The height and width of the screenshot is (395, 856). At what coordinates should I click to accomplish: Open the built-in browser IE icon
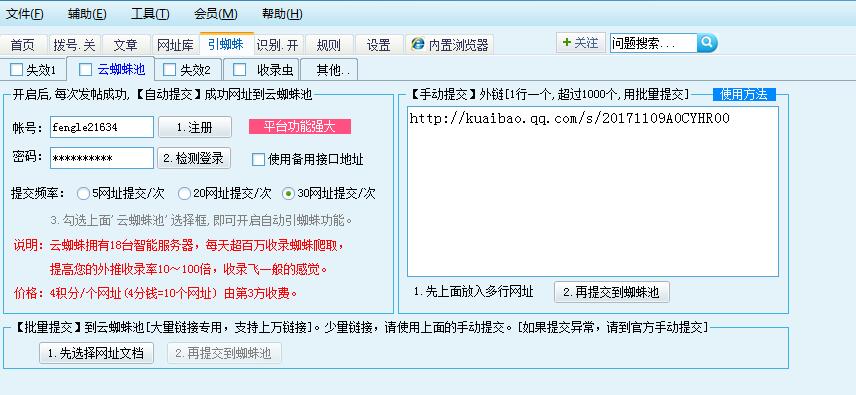(x=418, y=44)
